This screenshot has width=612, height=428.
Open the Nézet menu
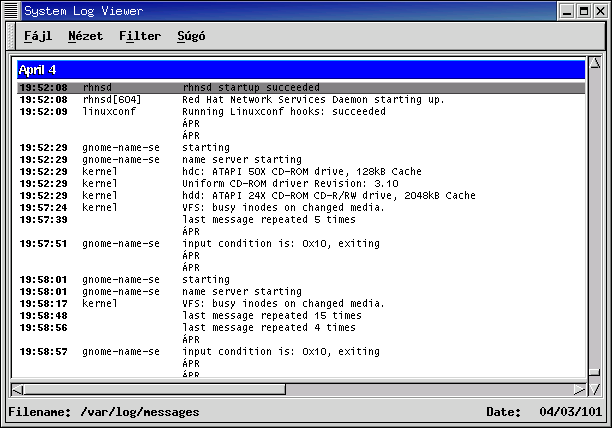click(85, 36)
